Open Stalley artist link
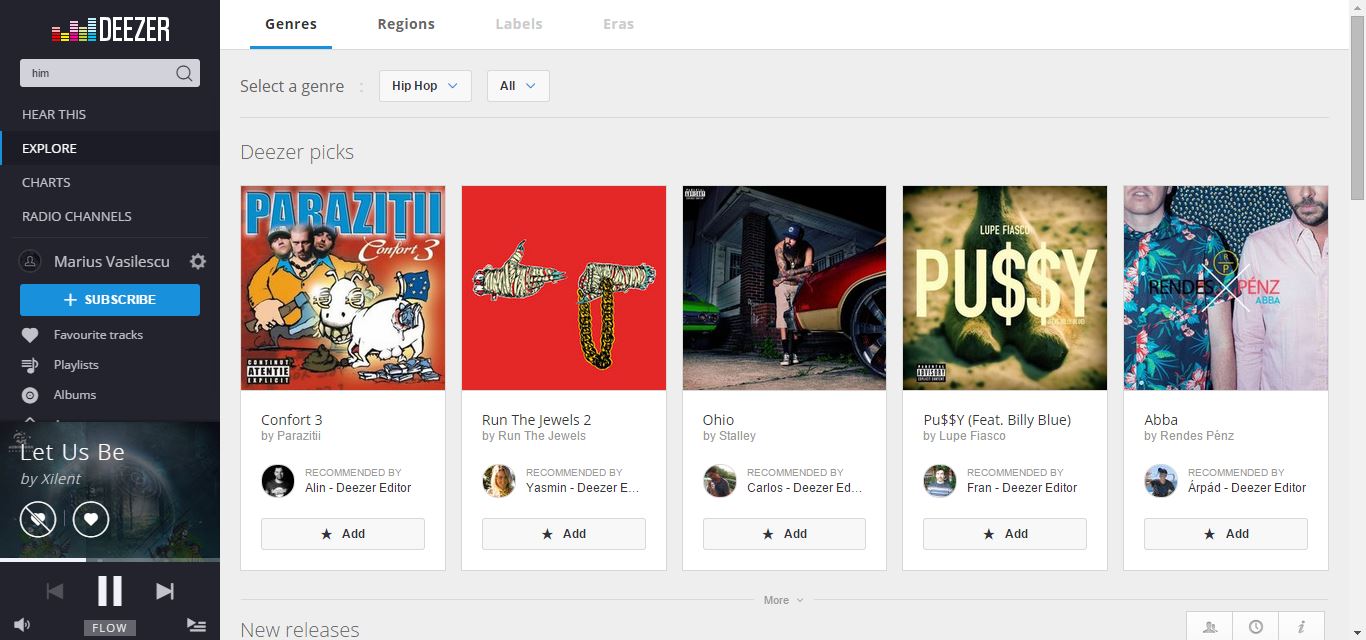 coord(737,436)
